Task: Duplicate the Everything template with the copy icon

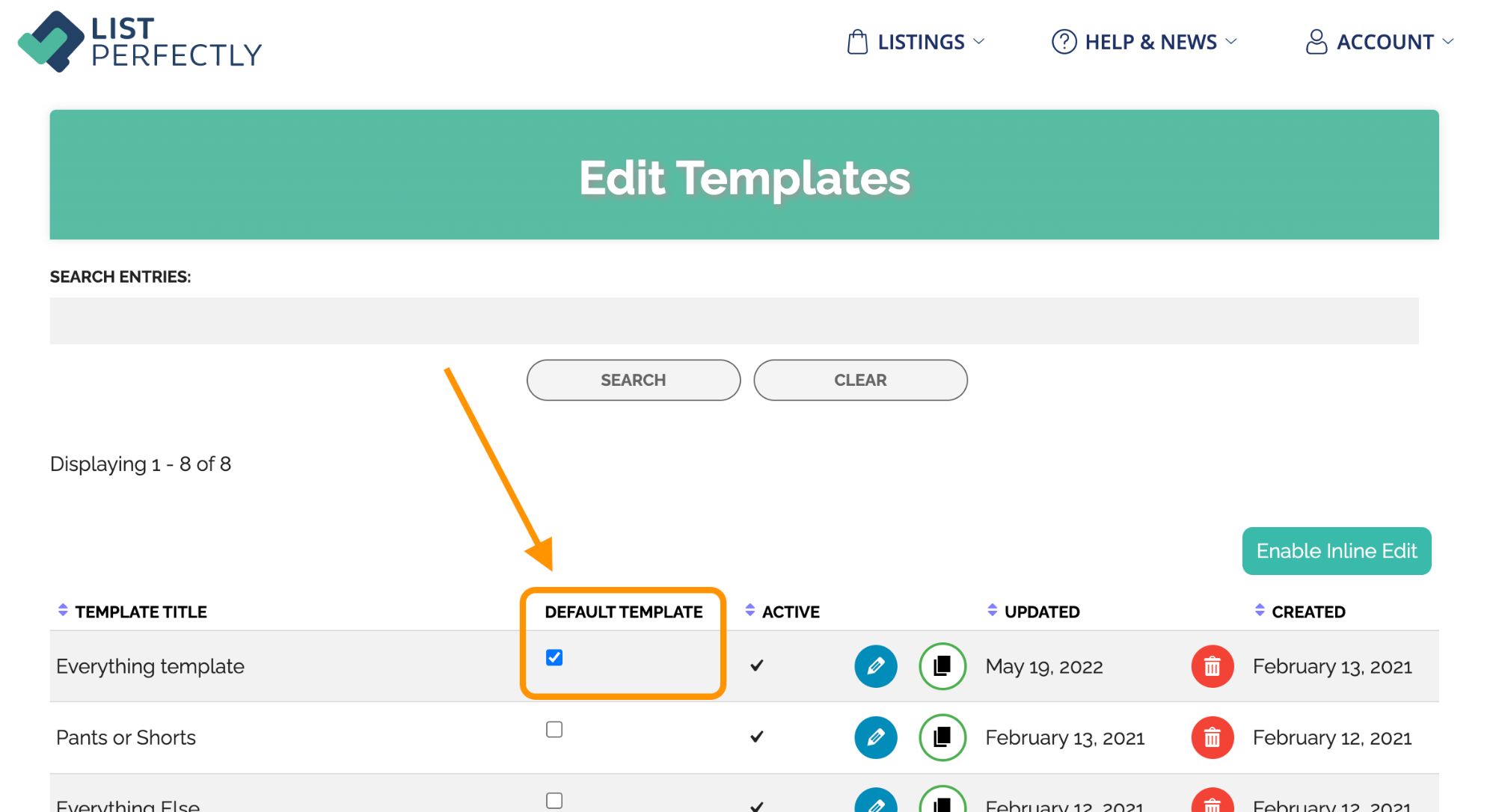Action: point(942,665)
